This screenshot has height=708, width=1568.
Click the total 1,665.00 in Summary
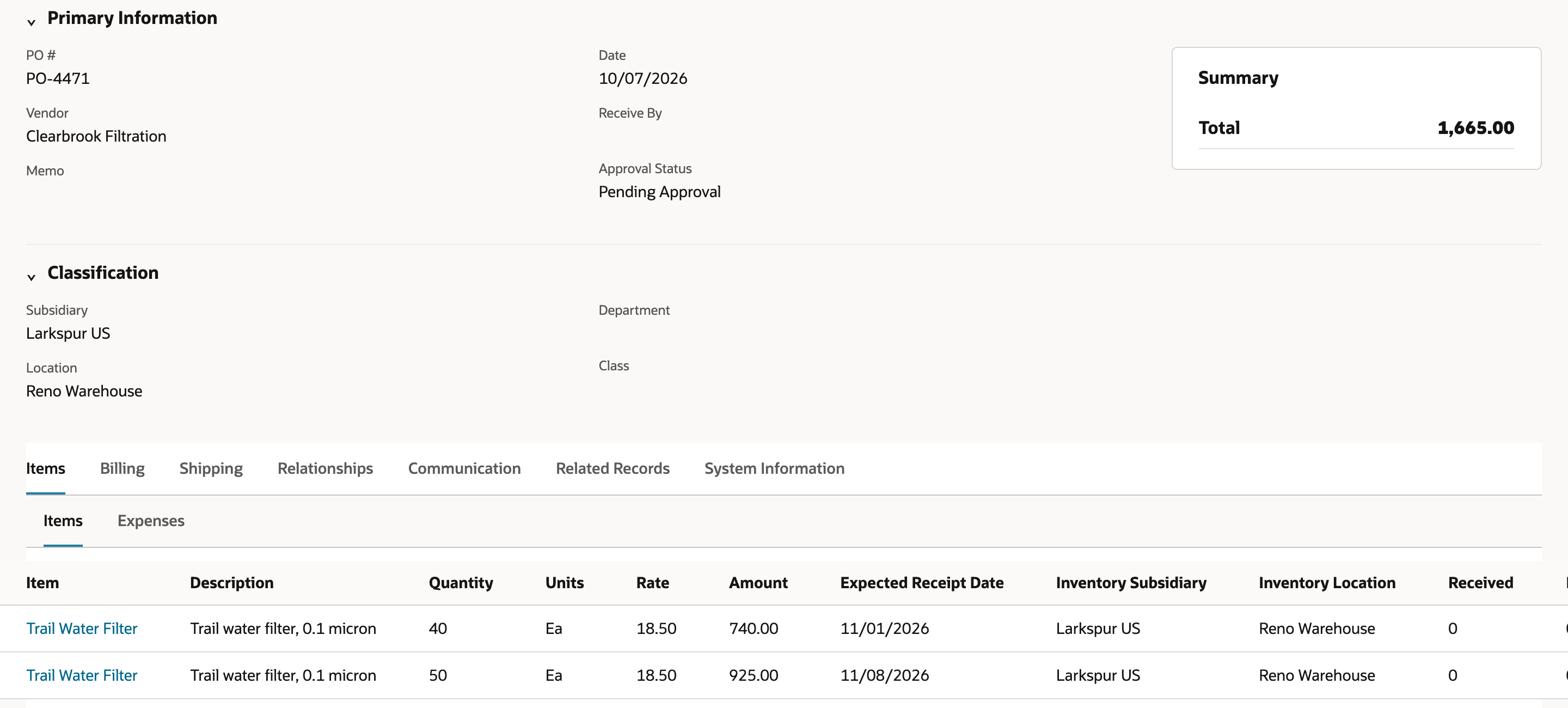1475,128
